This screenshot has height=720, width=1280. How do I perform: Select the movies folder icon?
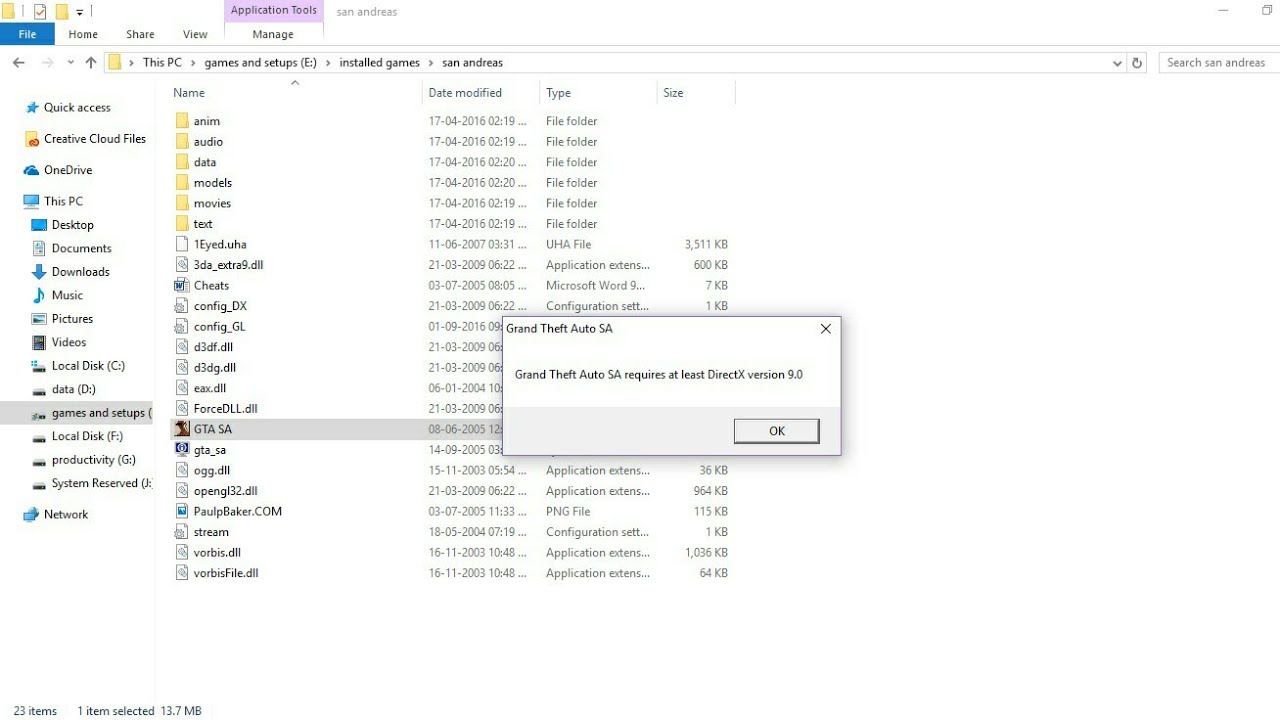pos(182,203)
